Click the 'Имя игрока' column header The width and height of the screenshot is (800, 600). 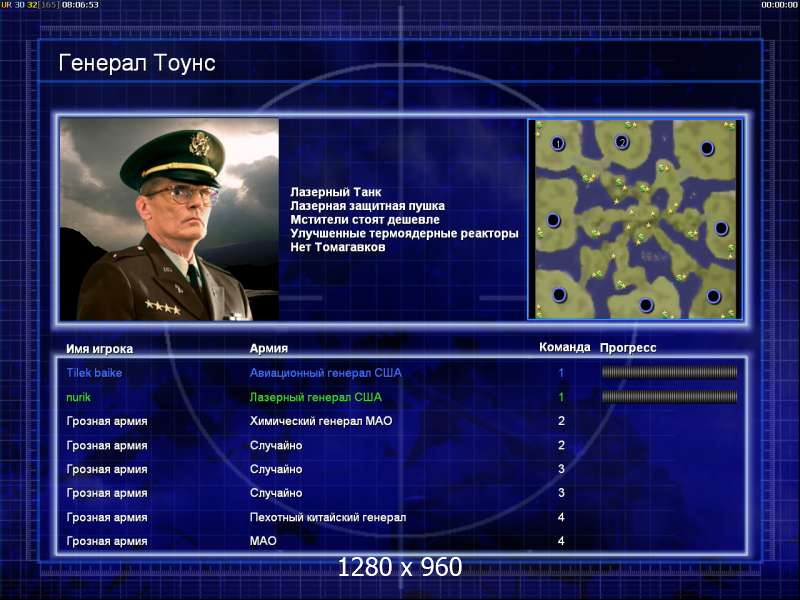(99, 349)
